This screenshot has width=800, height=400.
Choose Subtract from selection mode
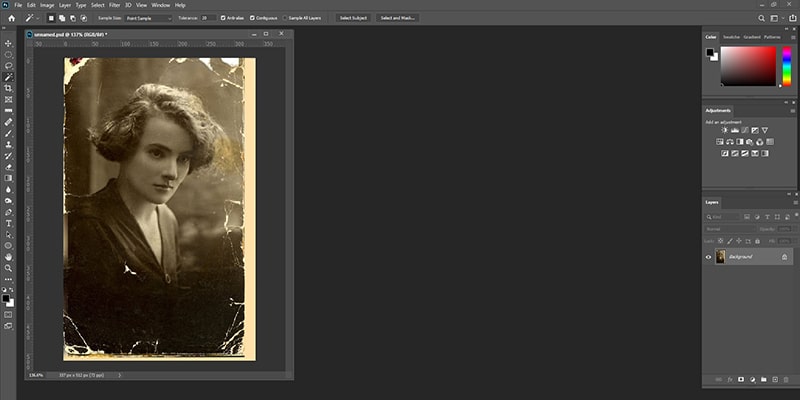(x=72, y=18)
